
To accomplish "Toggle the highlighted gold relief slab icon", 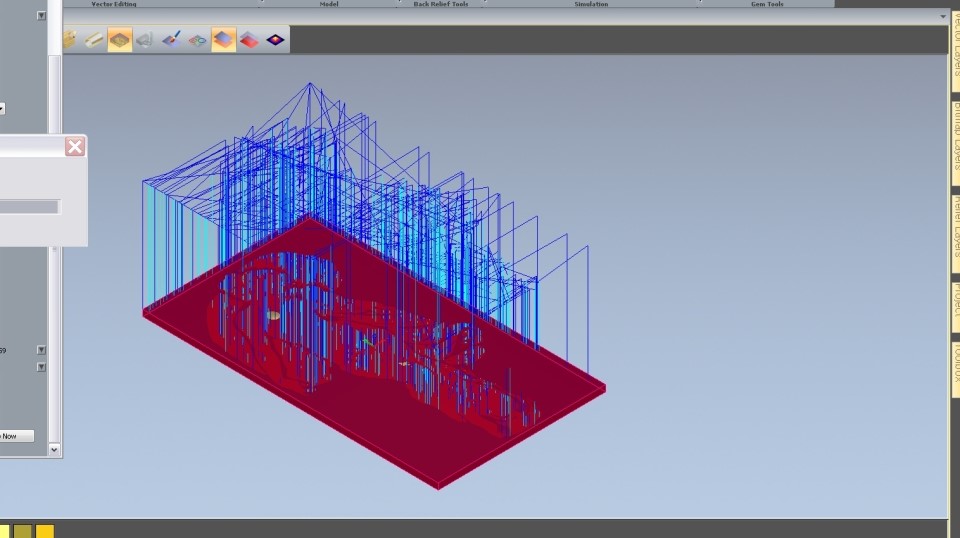I will (x=120, y=40).
